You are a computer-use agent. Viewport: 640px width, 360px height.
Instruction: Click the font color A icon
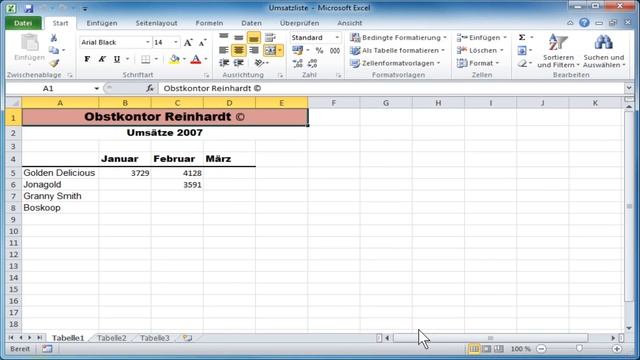click(196, 60)
